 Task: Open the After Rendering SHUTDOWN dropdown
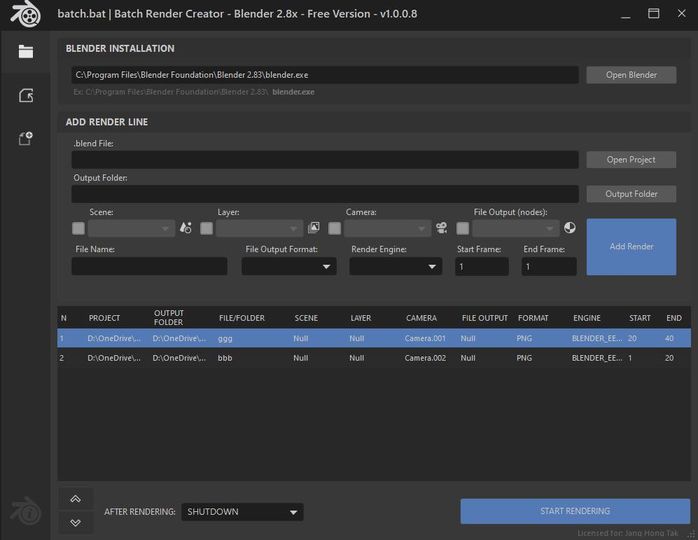[242, 512]
